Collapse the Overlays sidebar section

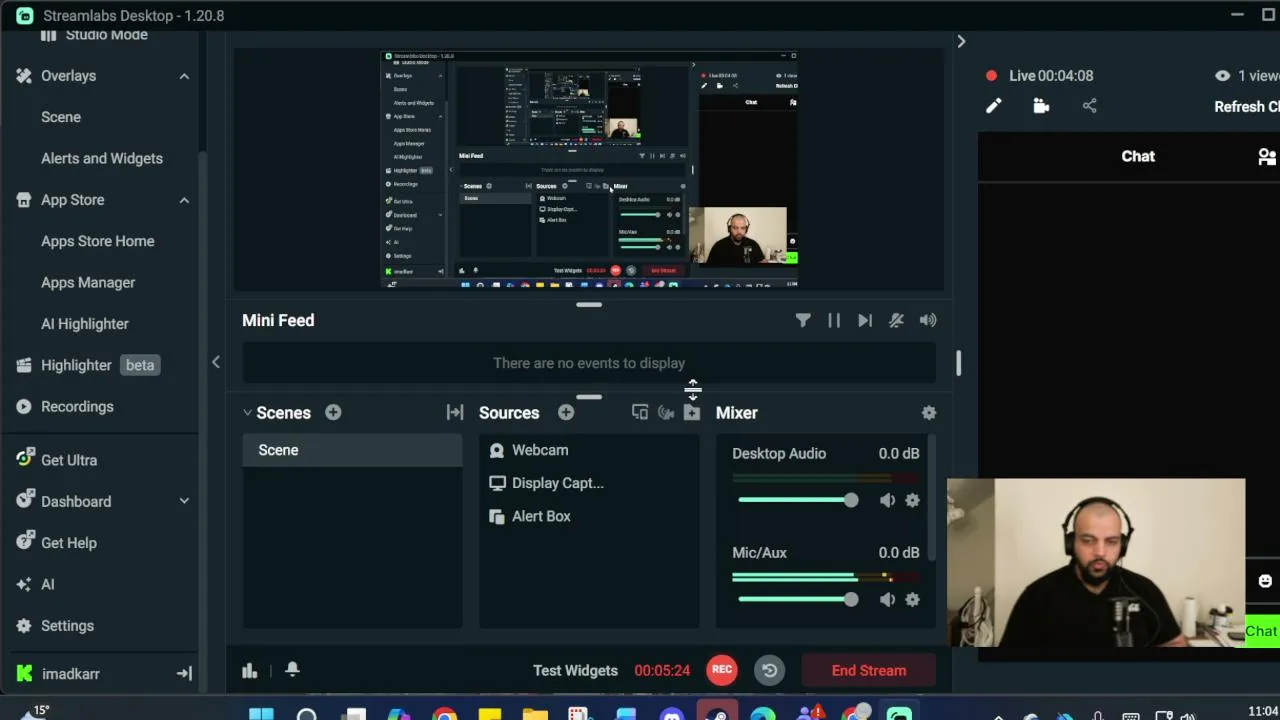pos(184,76)
